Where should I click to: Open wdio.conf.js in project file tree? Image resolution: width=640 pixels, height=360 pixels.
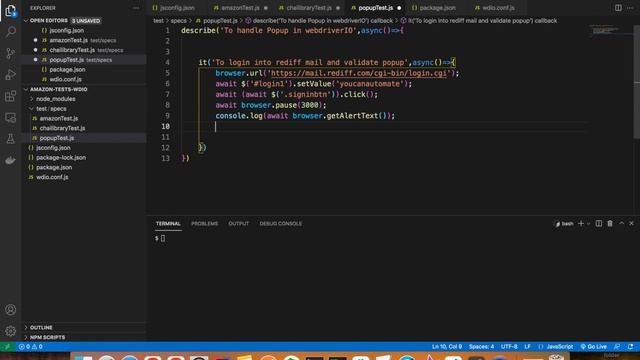point(52,177)
